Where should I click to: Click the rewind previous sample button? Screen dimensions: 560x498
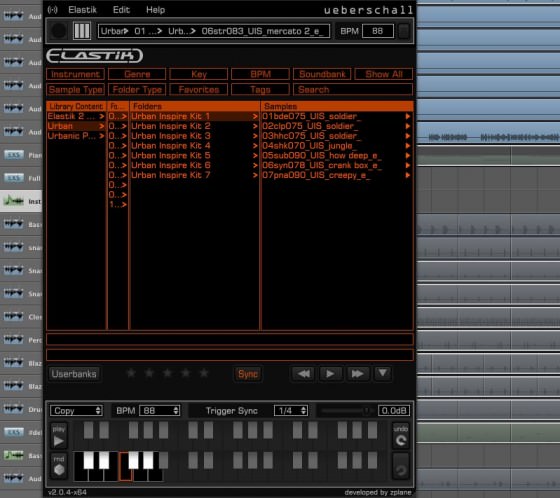304,374
